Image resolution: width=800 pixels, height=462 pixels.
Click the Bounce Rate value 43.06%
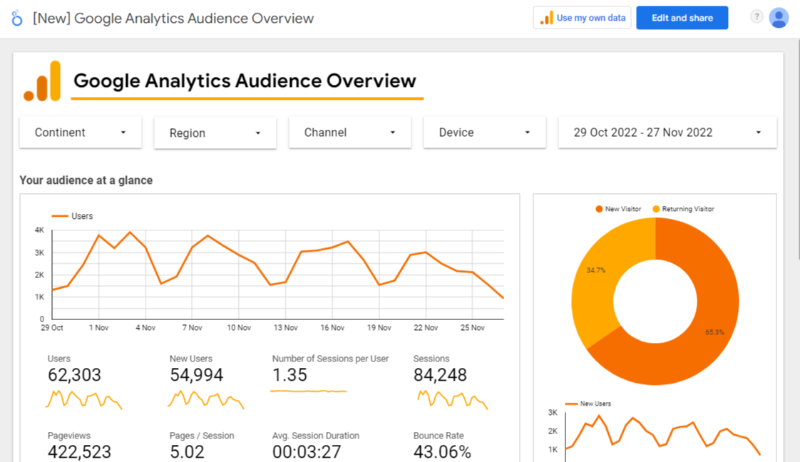point(442,452)
